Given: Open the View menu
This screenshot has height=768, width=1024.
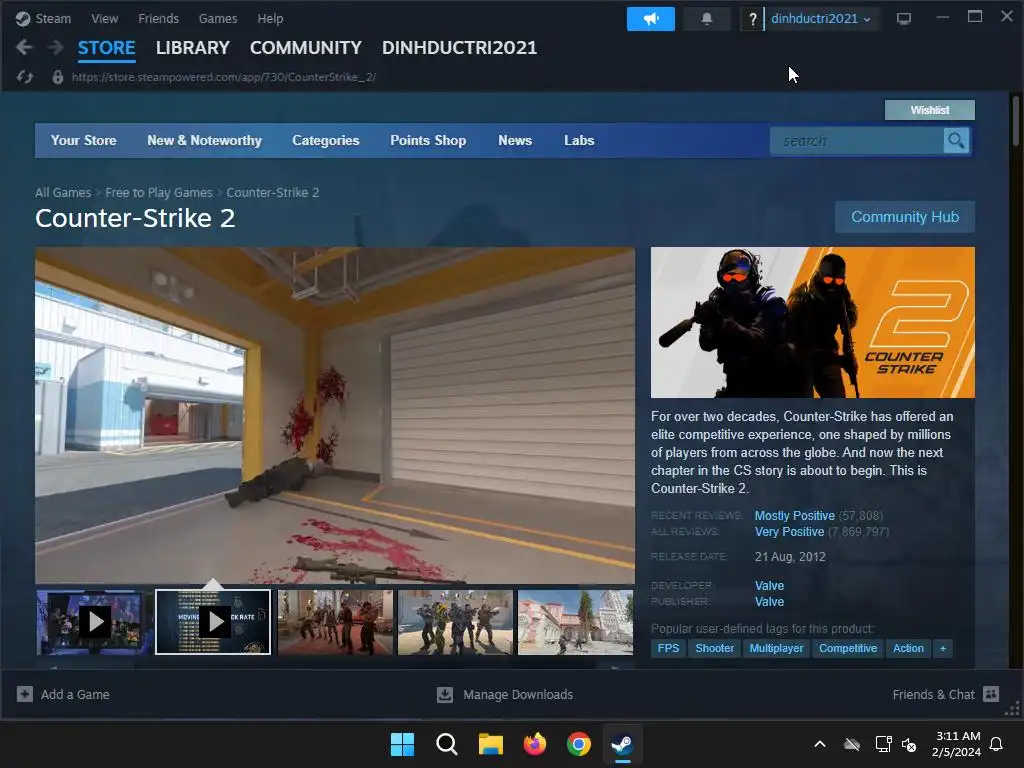Looking at the screenshot, I should [x=104, y=19].
